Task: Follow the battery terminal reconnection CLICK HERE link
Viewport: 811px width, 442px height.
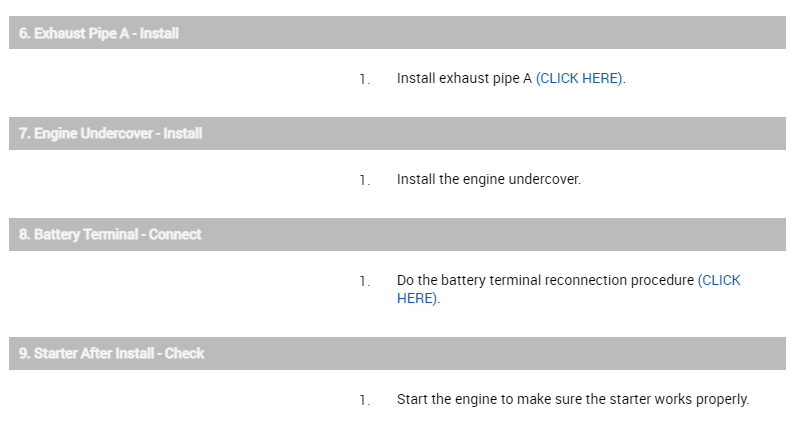Action: point(719,281)
